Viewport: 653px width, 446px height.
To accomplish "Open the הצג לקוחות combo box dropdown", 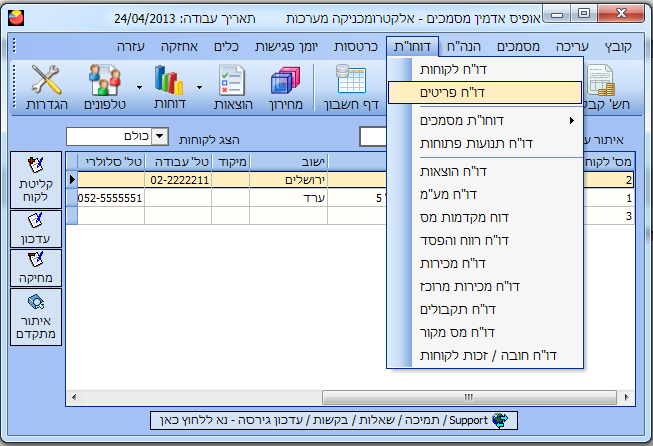I will pyautogui.click(x=160, y=136).
